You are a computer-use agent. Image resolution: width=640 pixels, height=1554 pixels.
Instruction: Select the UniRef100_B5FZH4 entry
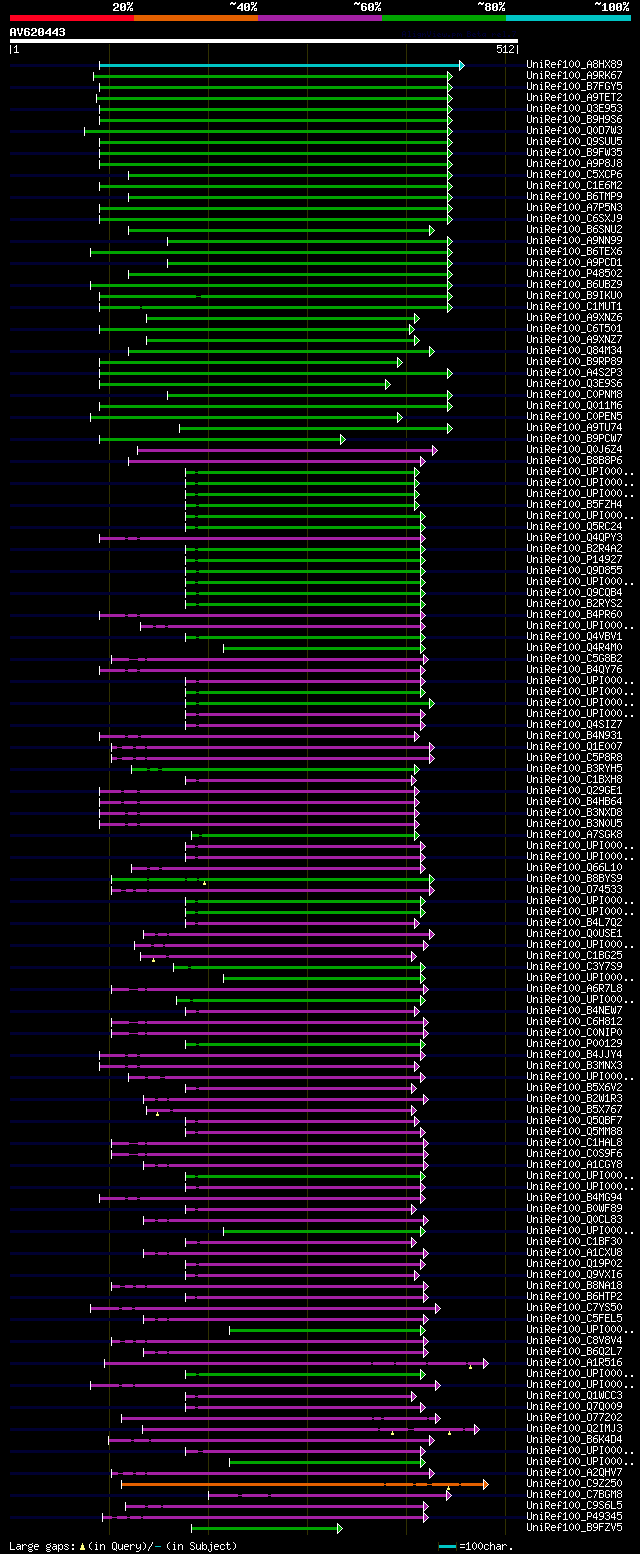pyautogui.click(x=574, y=505)
